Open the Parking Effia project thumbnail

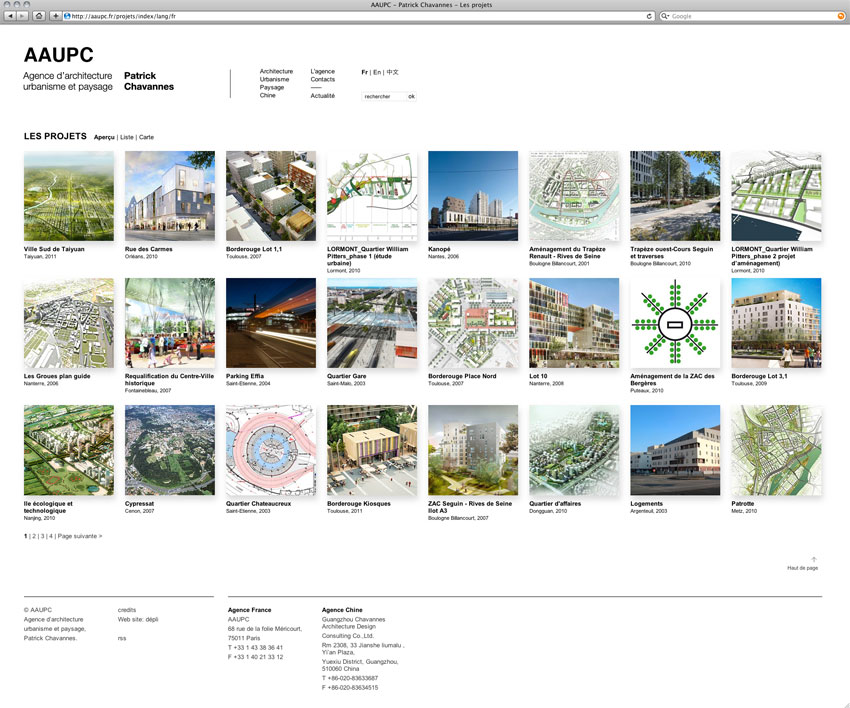[271, 322]
